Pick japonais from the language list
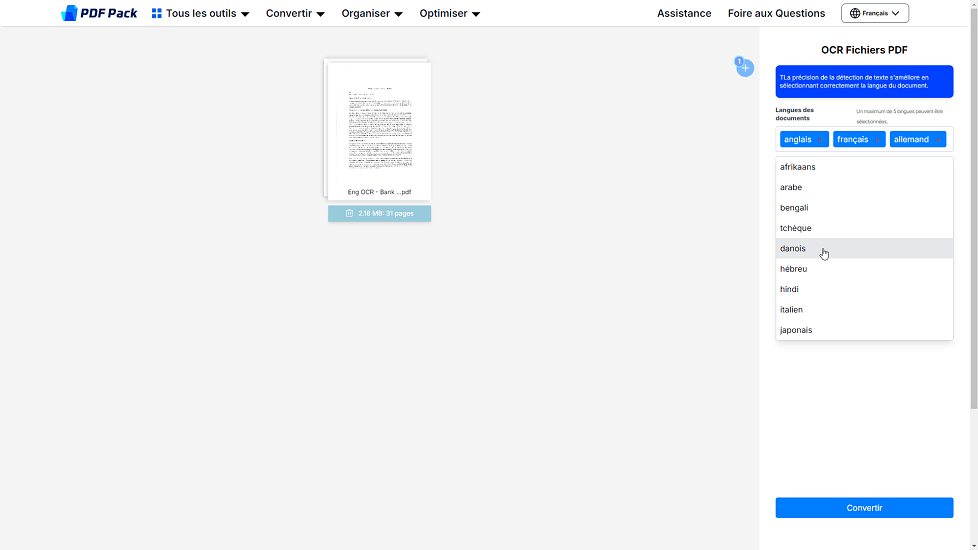The image size is (978, 550). coord(796,330)
